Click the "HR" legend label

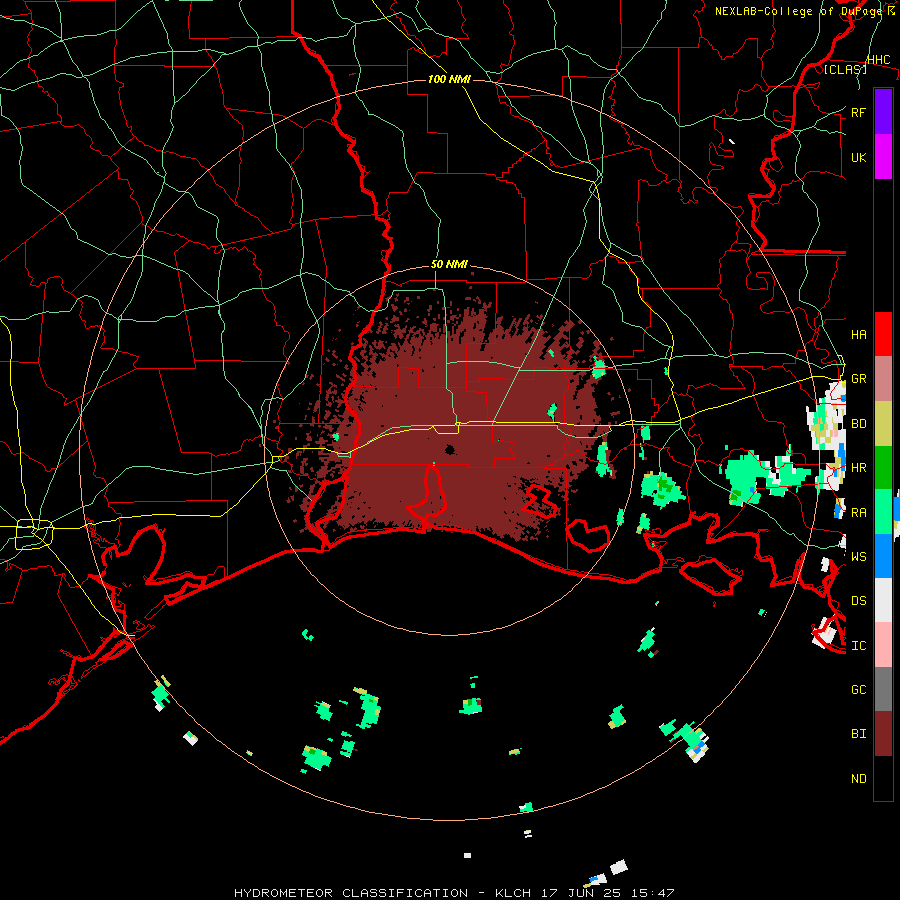point(858,468)
